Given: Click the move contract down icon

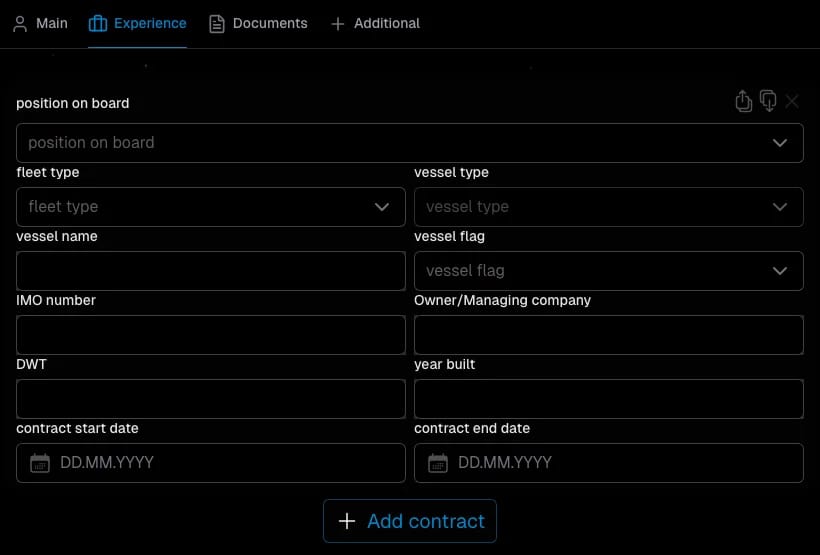Looking at the screenshot, I should coord(768,101).
